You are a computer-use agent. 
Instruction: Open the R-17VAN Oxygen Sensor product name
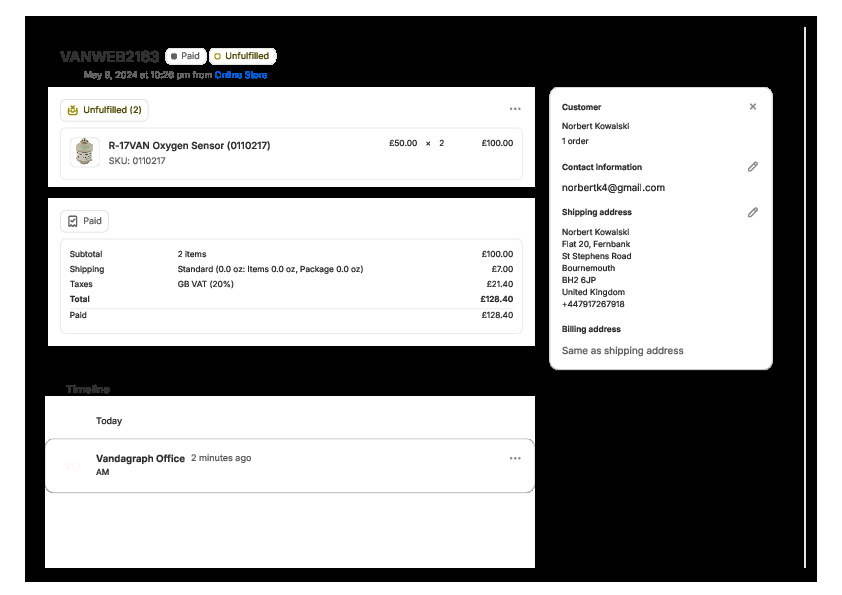click(x=189, y=145)
